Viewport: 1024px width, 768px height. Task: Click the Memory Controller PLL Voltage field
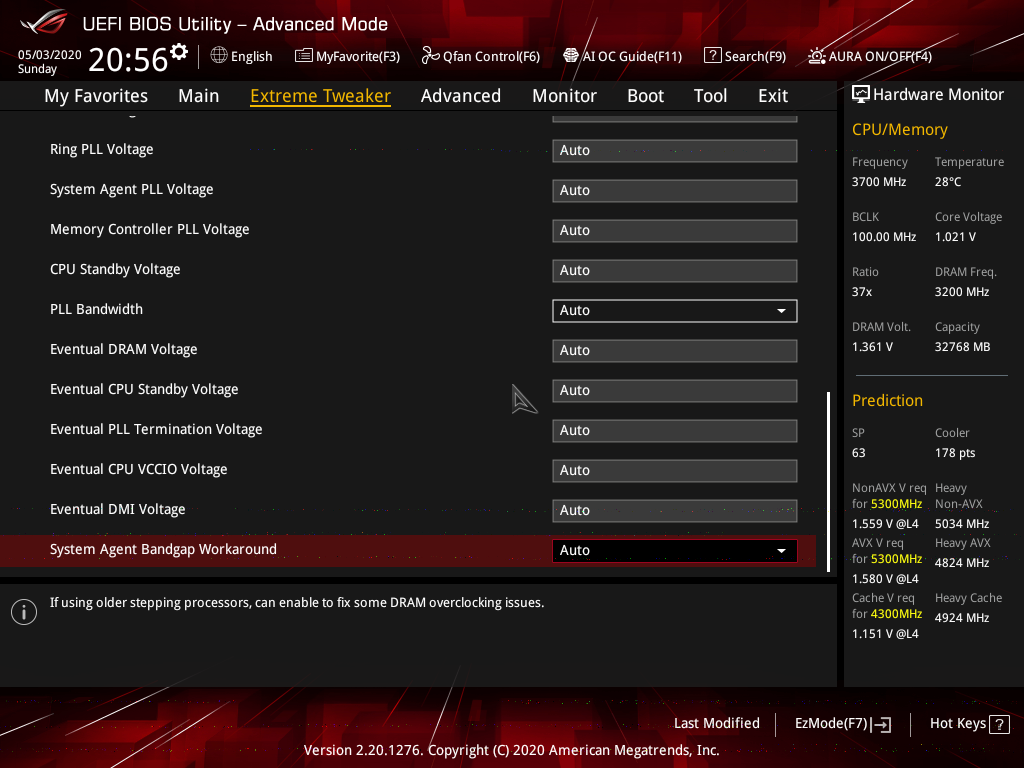[675, 231]
